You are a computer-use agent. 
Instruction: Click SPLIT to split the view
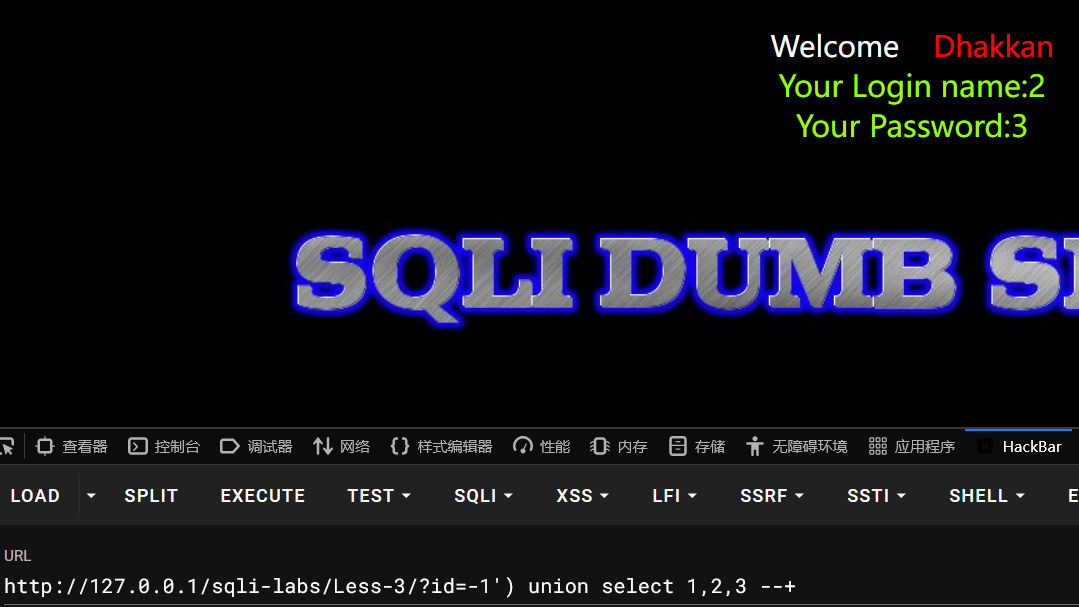pos(151,495)
